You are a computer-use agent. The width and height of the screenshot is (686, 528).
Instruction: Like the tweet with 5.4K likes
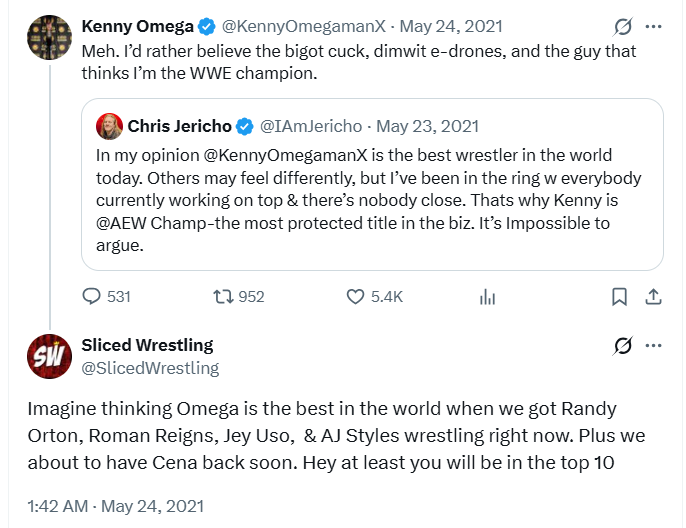(356, 296)
